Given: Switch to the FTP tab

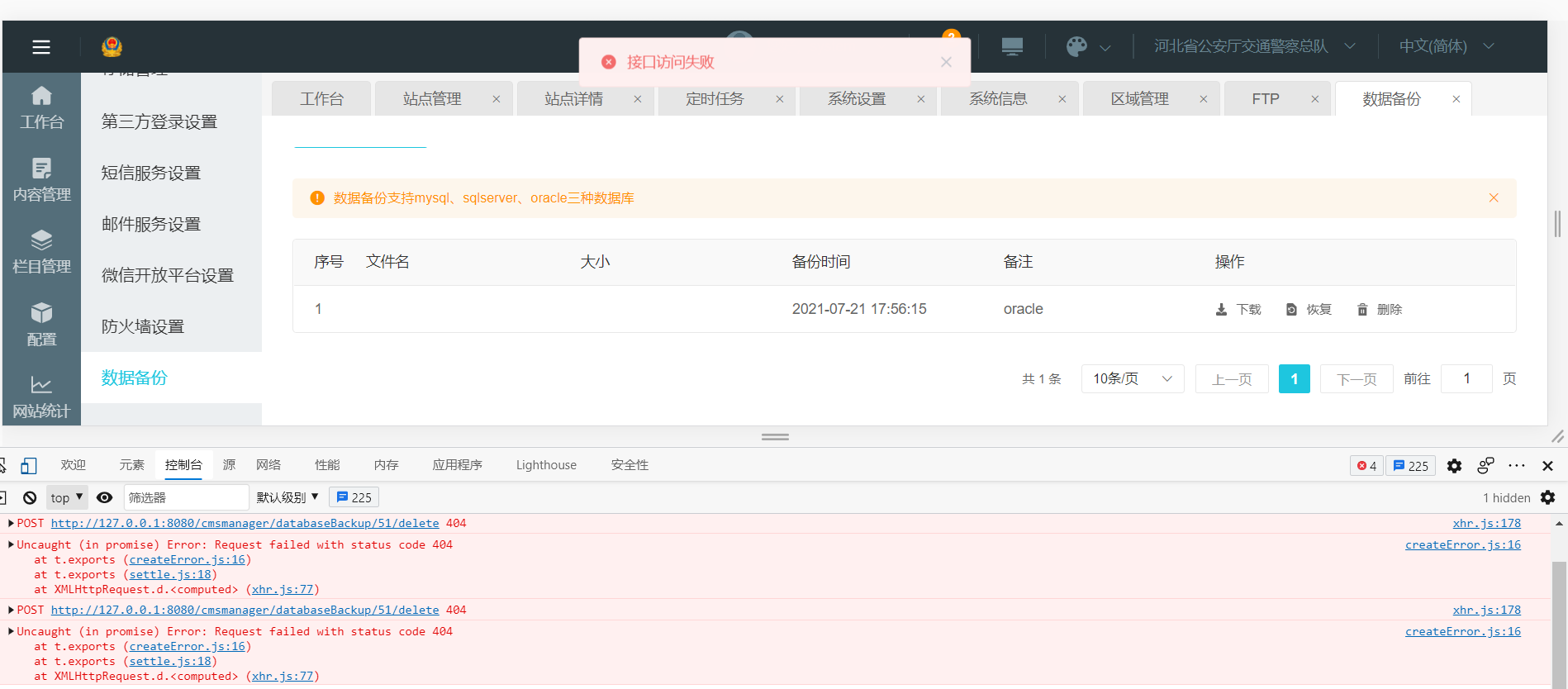Looking at the screenshot, I should click(1266, 99).
